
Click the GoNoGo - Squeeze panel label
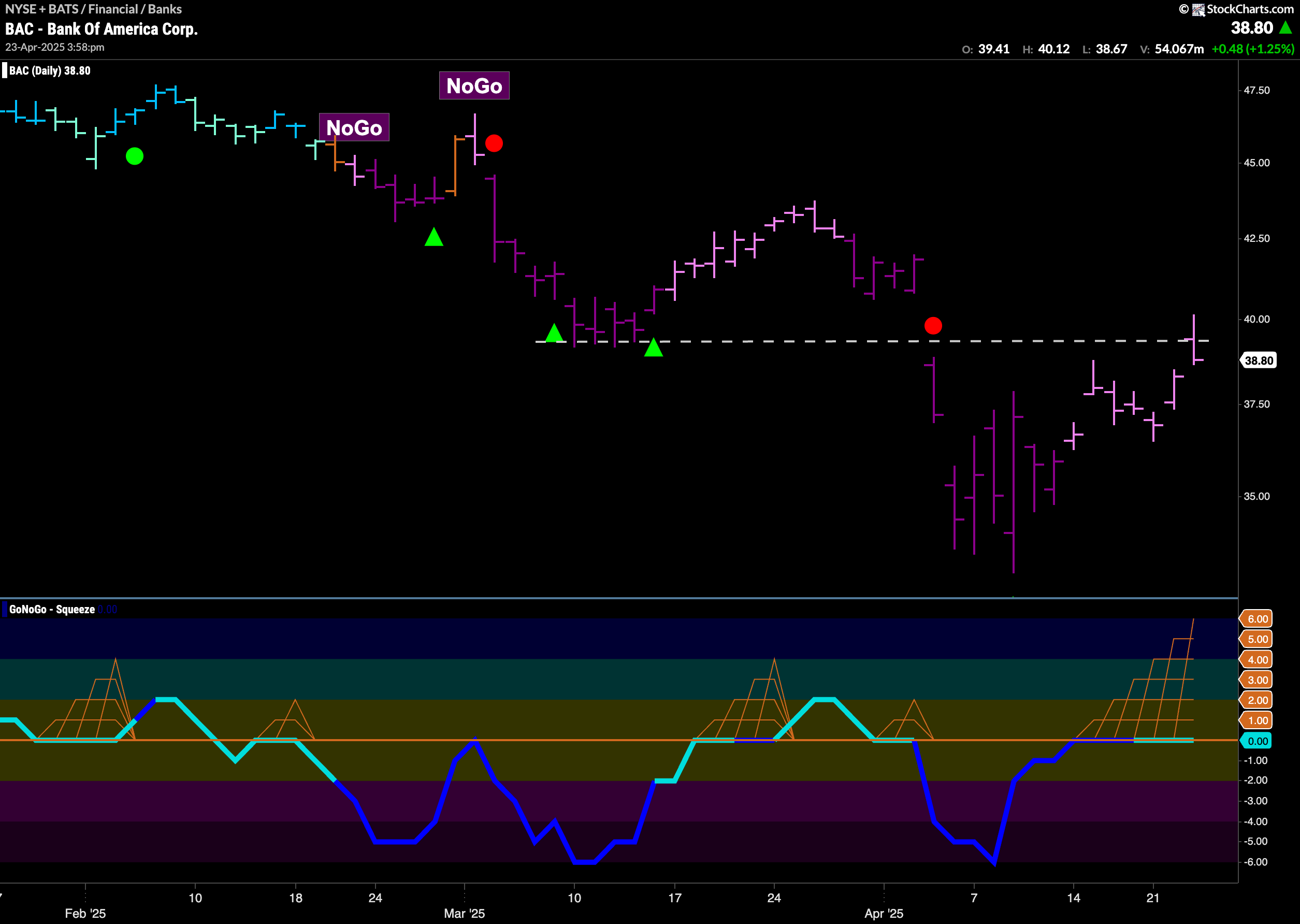pyautogui.click(x=52, y=610)
